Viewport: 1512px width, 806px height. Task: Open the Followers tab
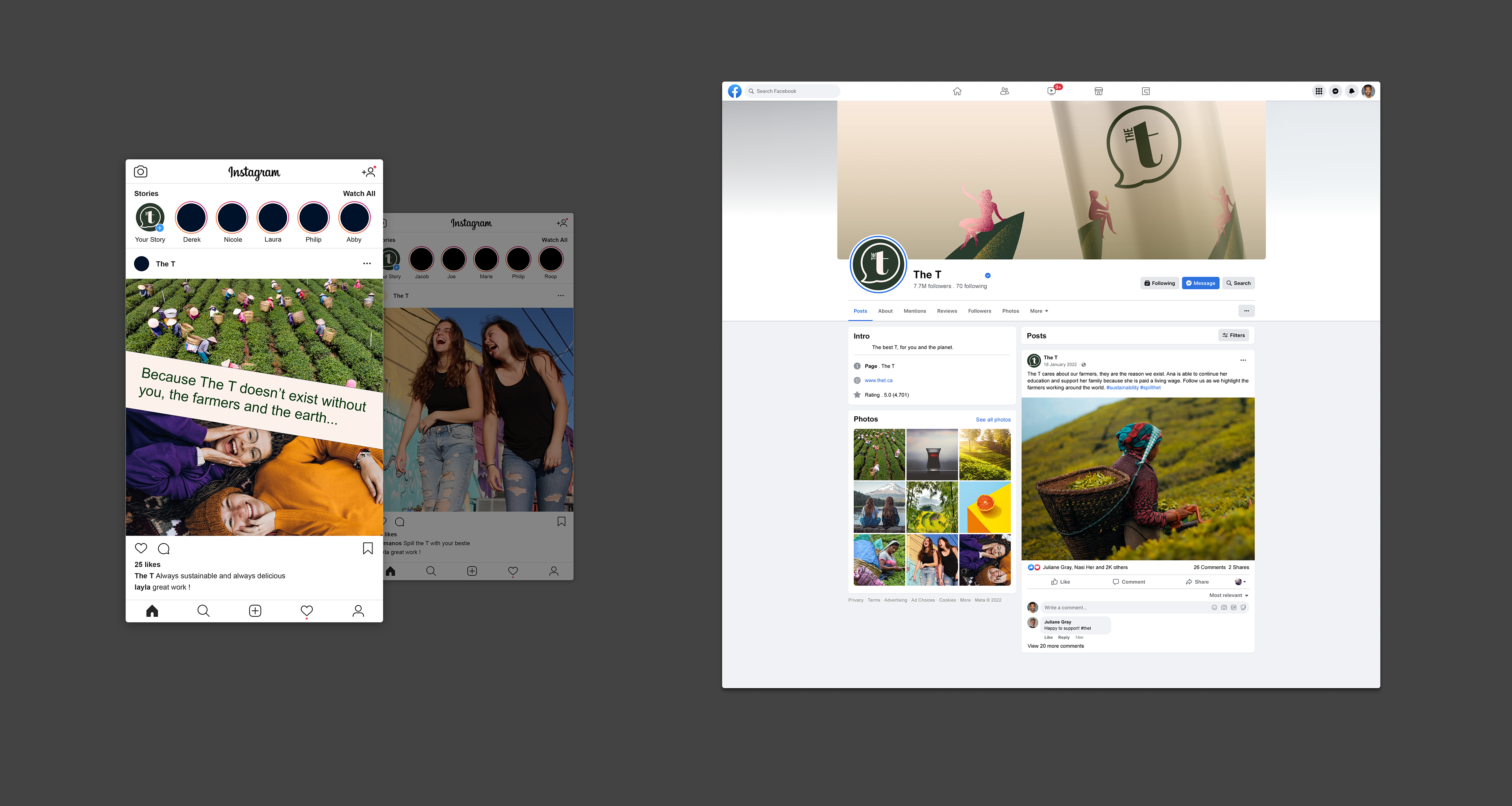tap(979, 311)
